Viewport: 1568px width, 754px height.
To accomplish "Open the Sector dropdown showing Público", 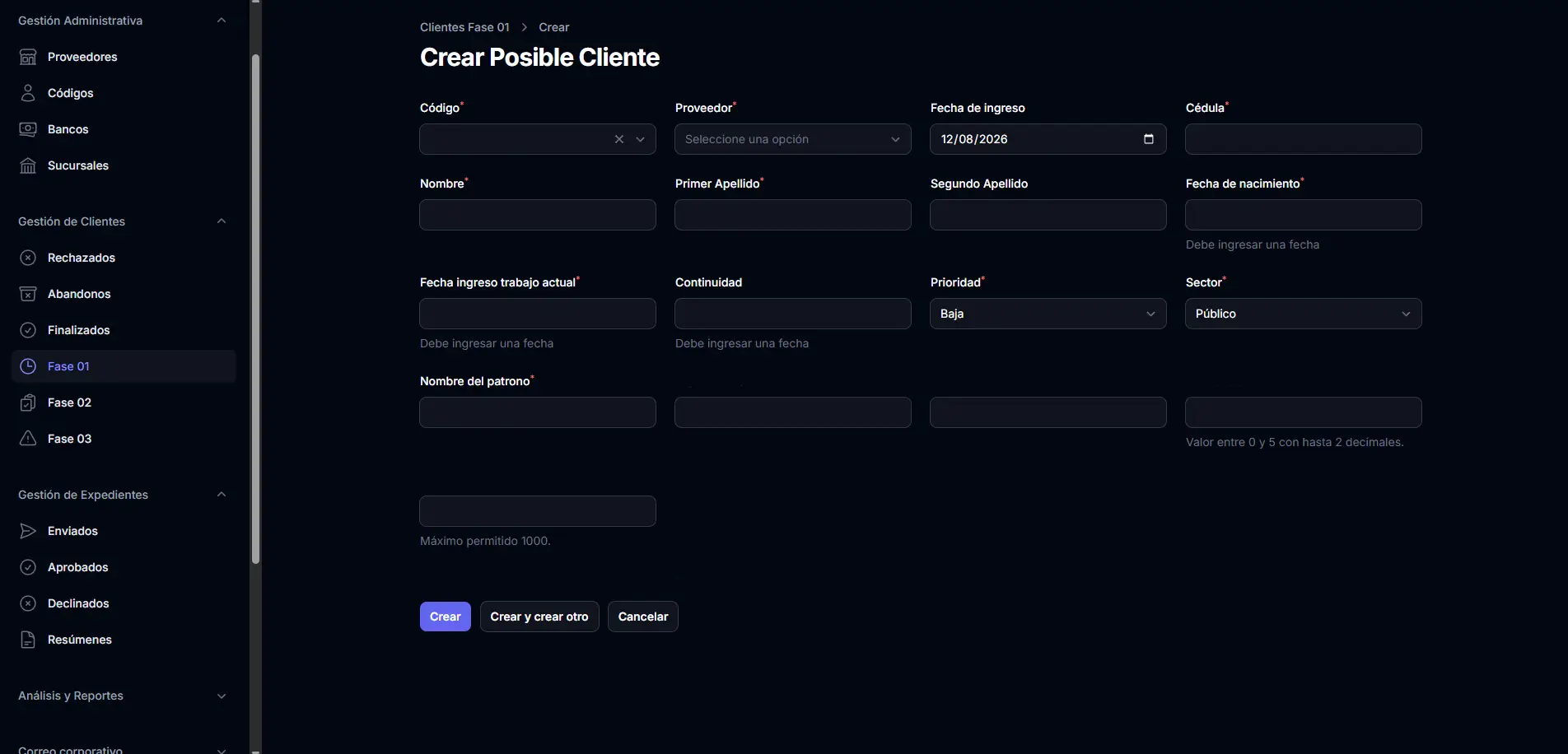I will tap(1304, 314).
